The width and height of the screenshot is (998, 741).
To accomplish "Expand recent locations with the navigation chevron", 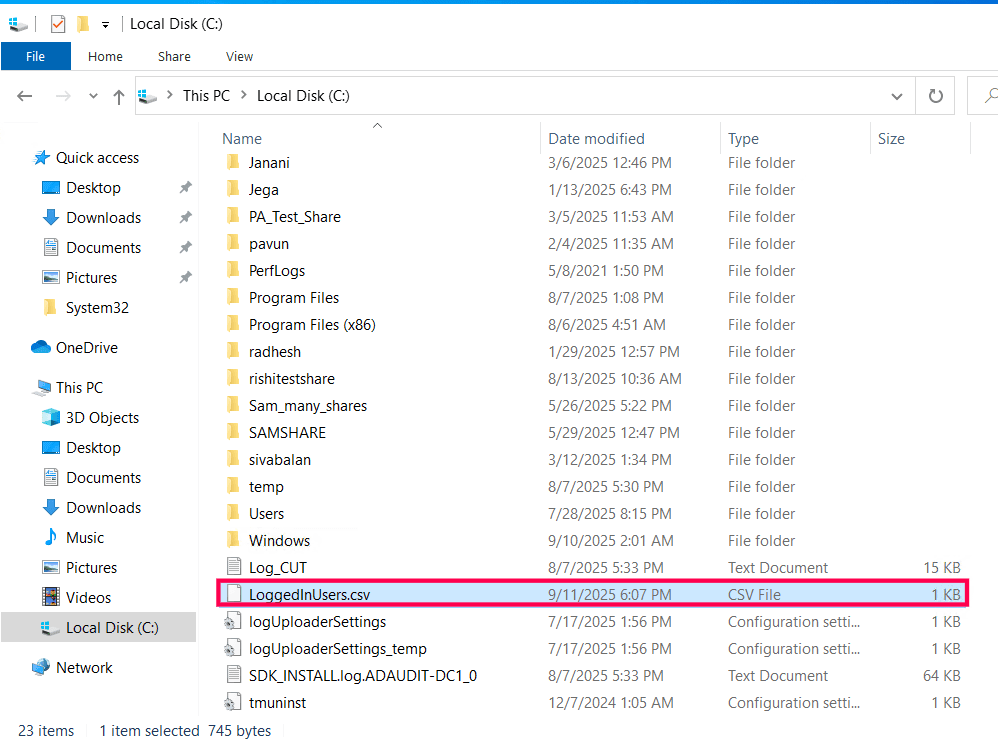I will pyautogui.click(x=92, y=95).
